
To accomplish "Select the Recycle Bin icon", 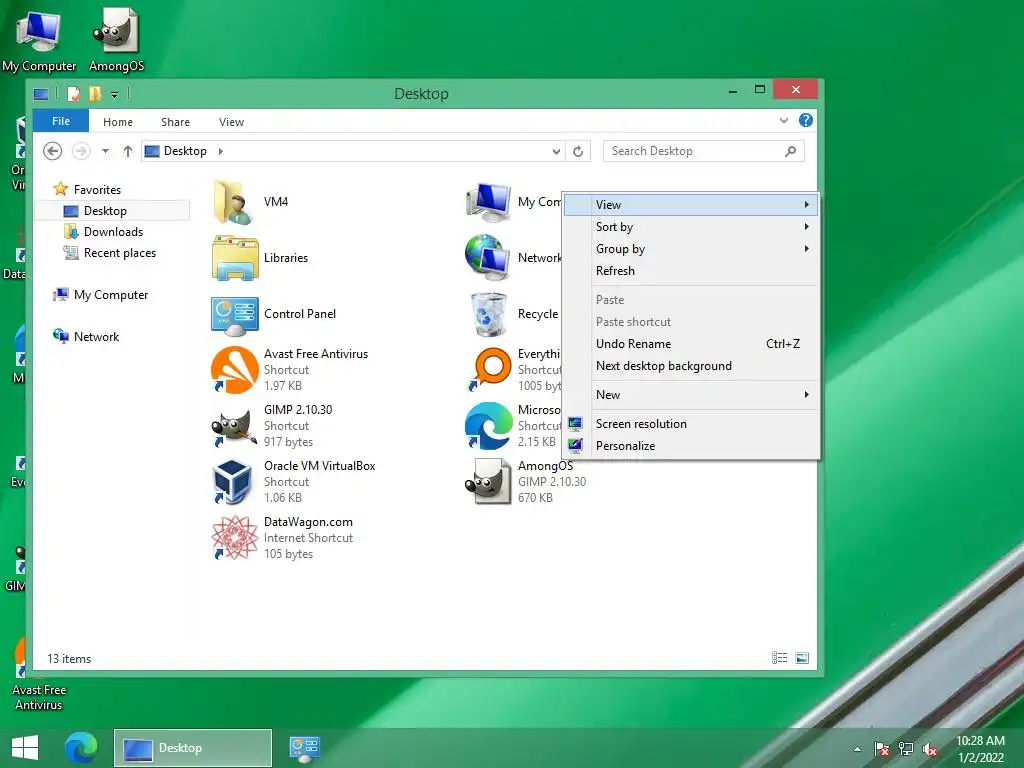I will coord(489,314).
